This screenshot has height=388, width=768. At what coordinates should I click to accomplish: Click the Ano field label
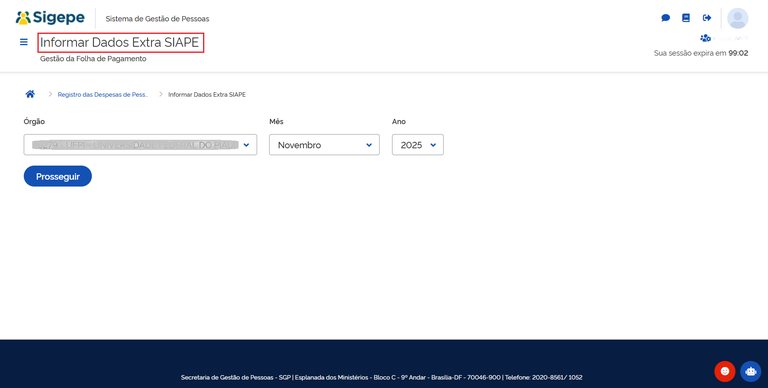[399, 121]
